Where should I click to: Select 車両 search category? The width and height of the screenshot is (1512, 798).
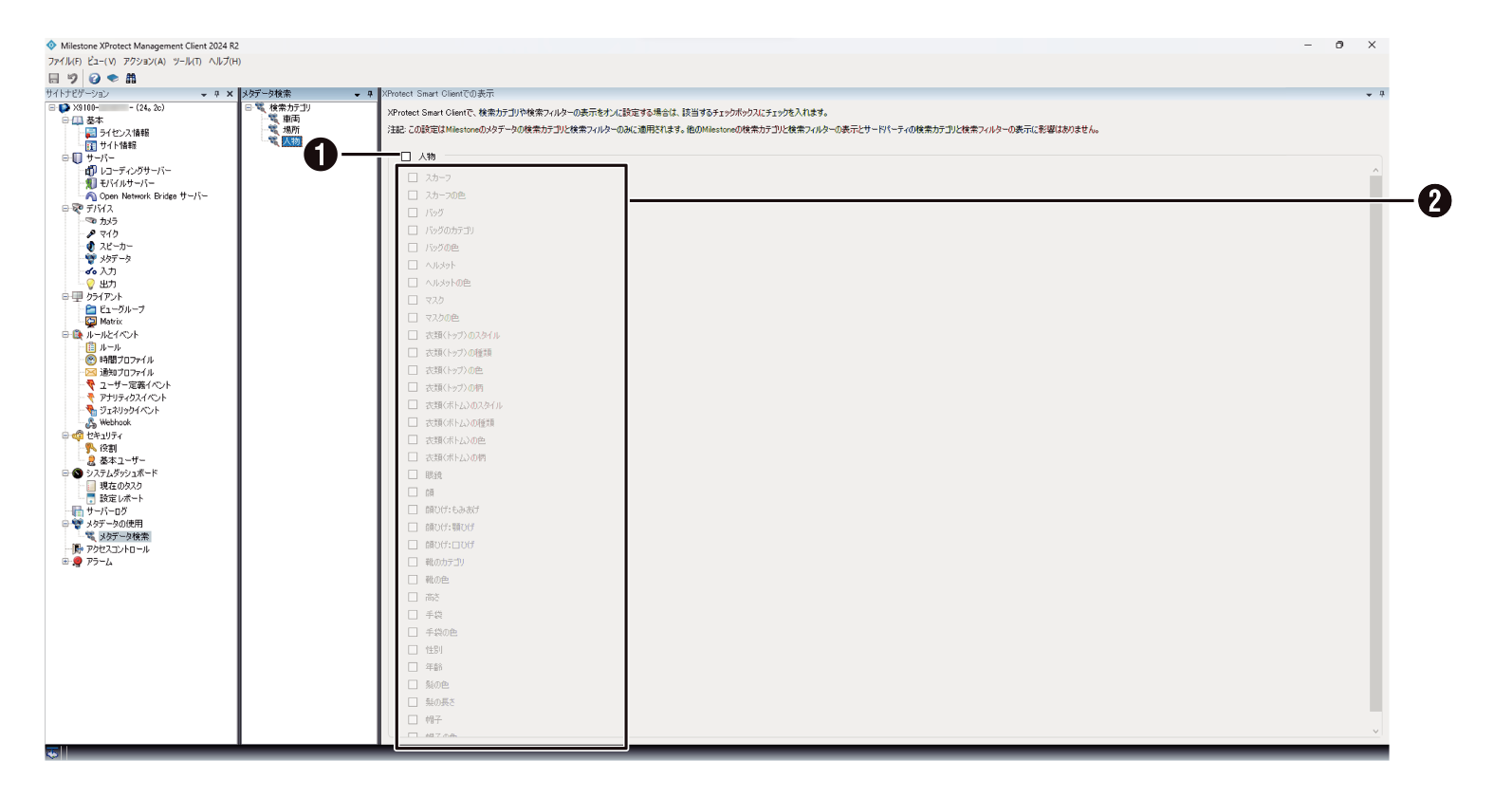(290, 120)
